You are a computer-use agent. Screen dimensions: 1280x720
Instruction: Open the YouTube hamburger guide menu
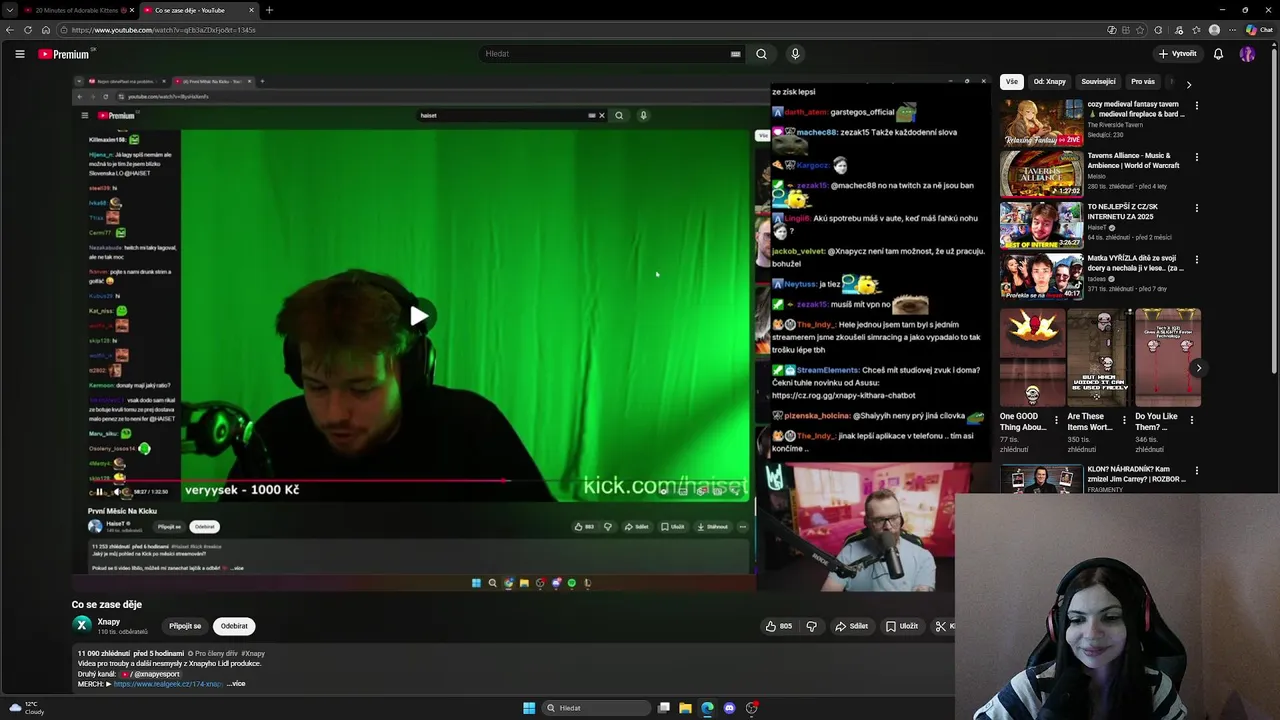click(x=20, y=54)
